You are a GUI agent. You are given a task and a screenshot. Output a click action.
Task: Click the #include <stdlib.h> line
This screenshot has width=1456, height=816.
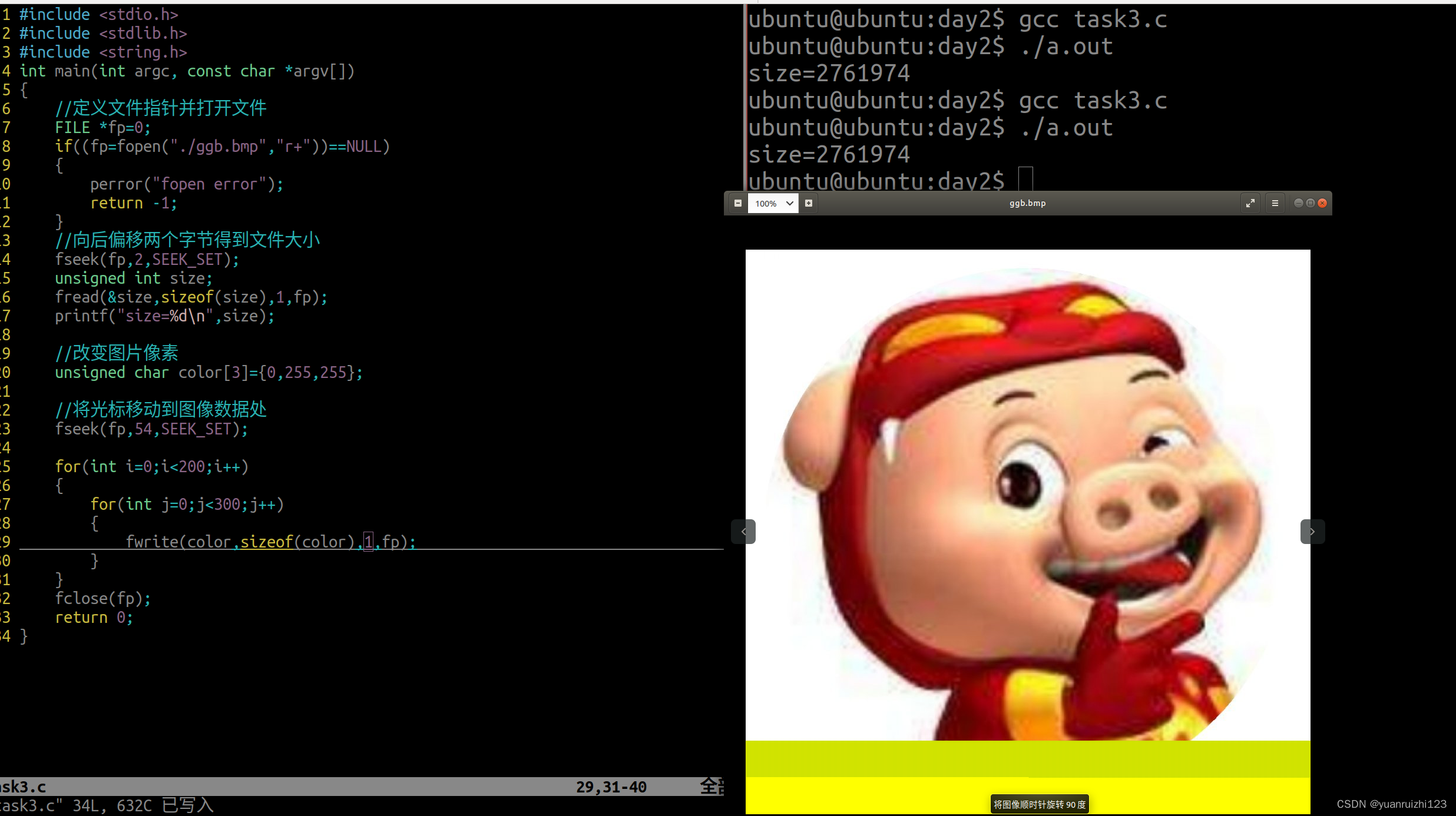[x=103, y=33]
